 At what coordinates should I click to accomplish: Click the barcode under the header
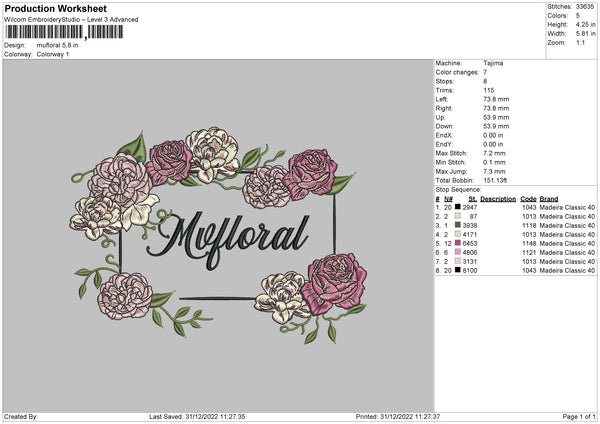click(x=64, y=32)
